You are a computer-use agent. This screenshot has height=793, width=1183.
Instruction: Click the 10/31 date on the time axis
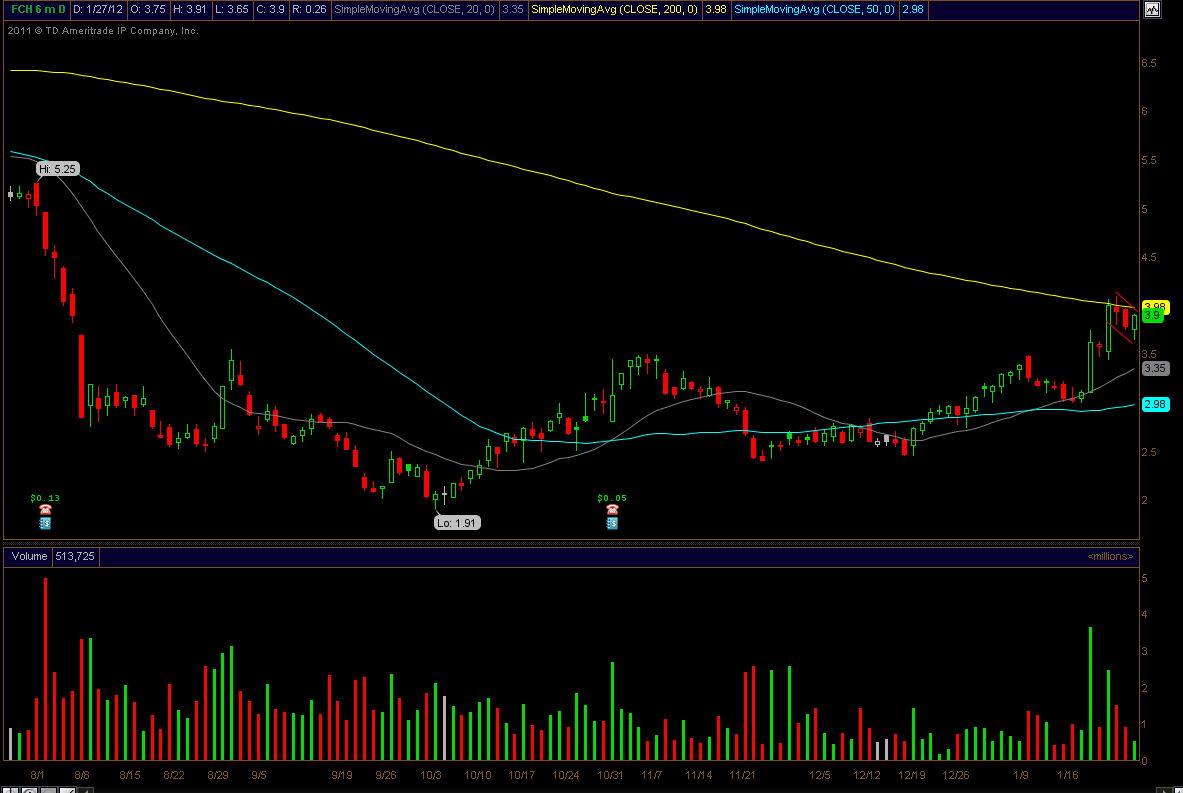point(610,775)
